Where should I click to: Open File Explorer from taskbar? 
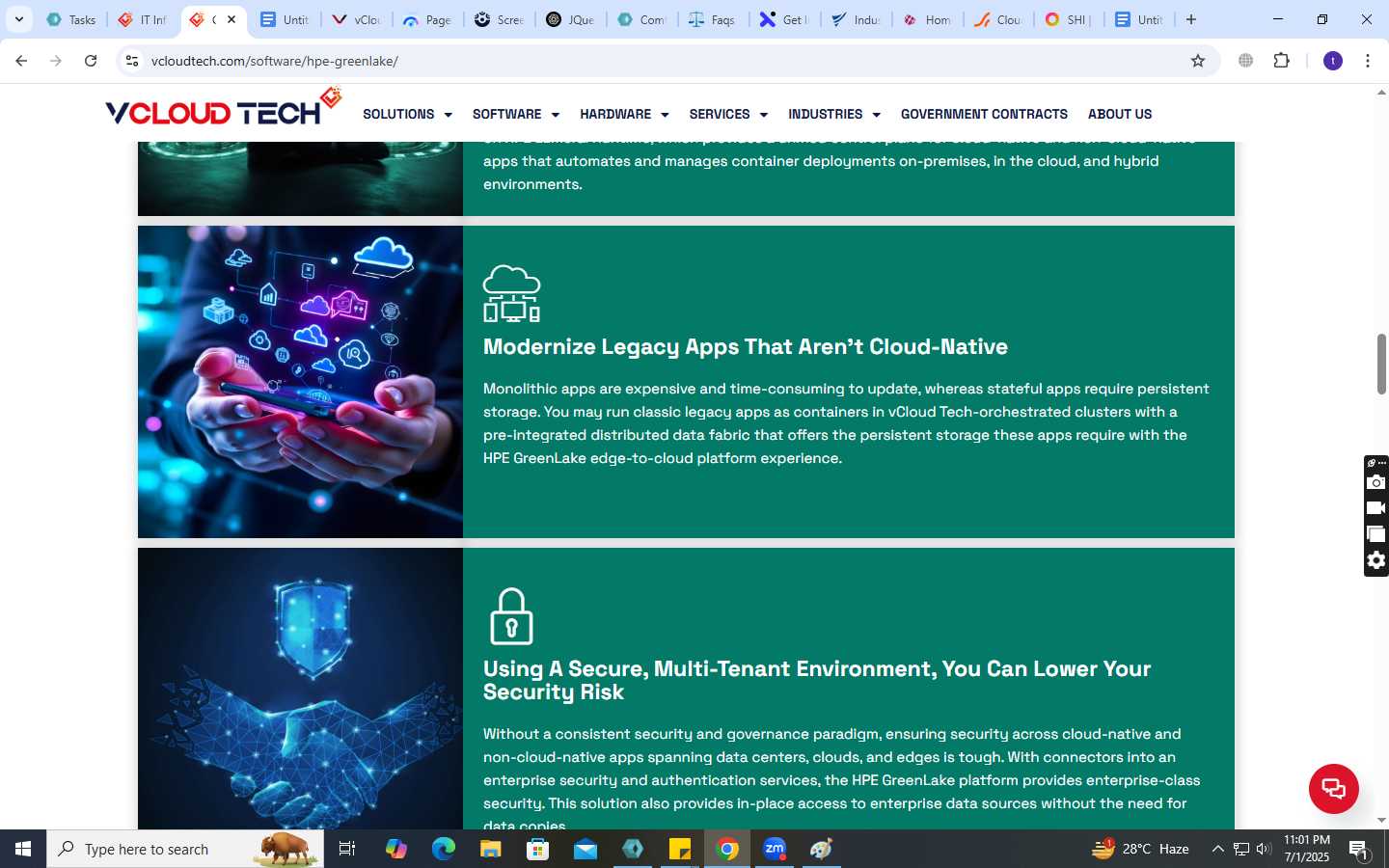490,849
